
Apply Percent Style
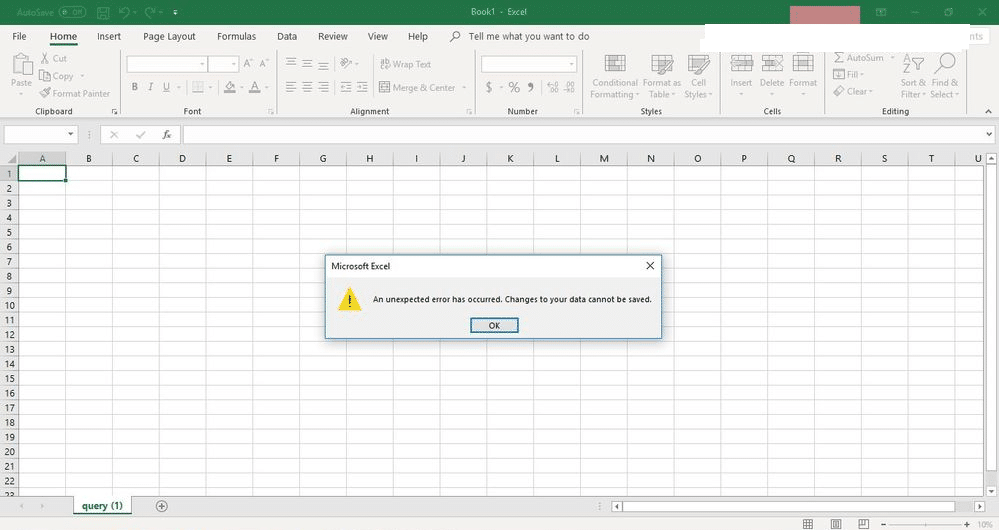514,87
